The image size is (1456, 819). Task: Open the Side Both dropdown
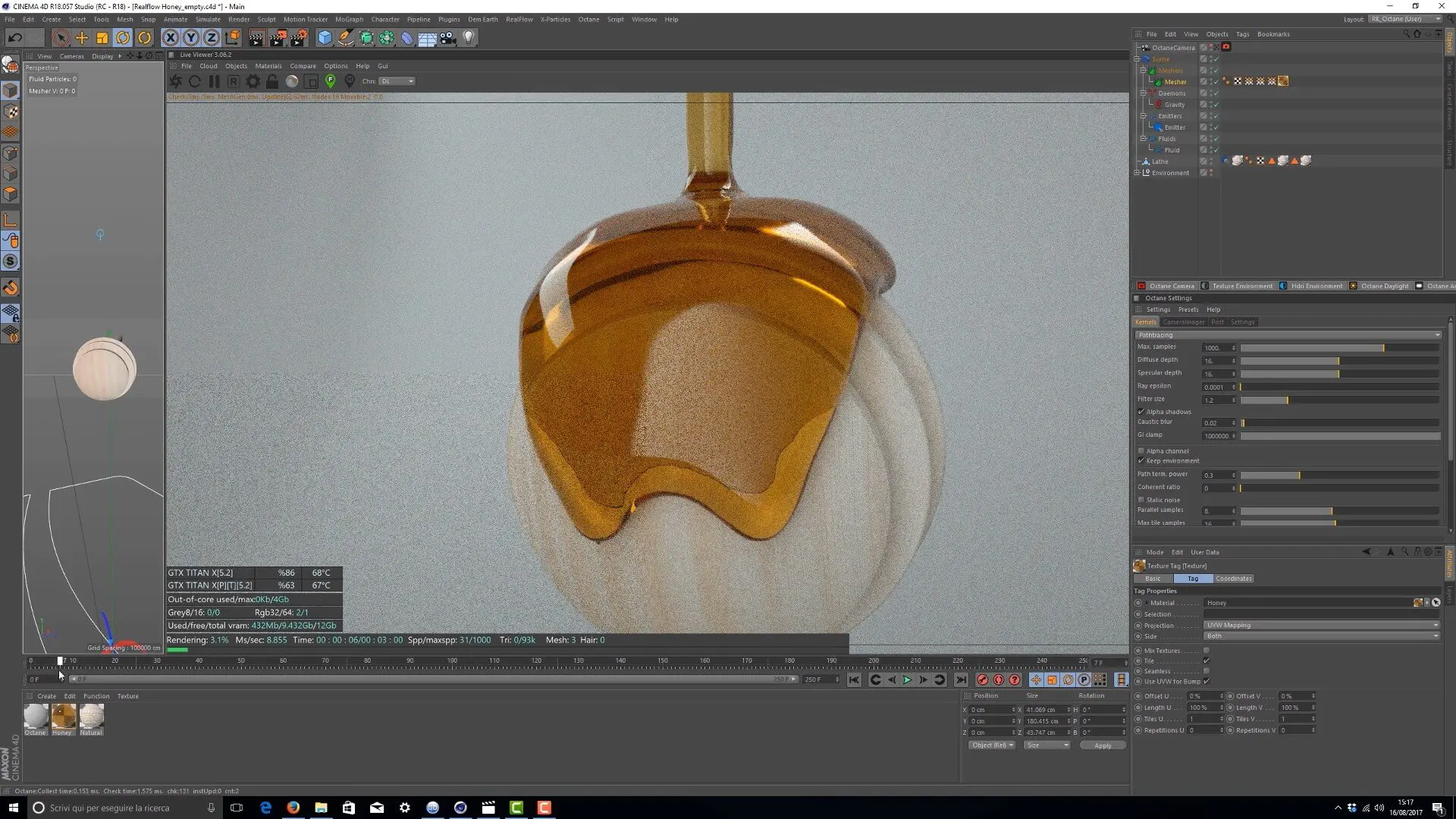[x=1322, y=636]
